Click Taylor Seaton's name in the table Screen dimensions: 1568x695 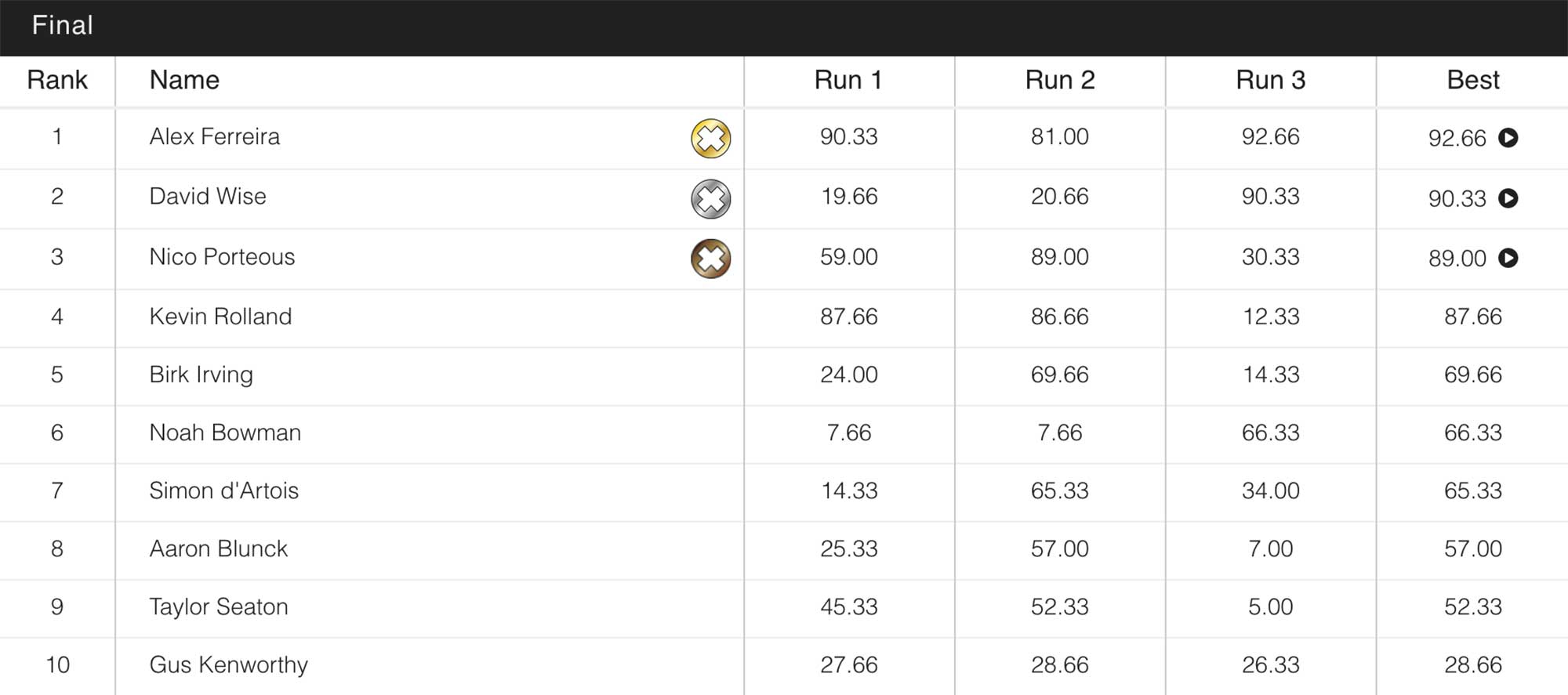pos(219,607)
